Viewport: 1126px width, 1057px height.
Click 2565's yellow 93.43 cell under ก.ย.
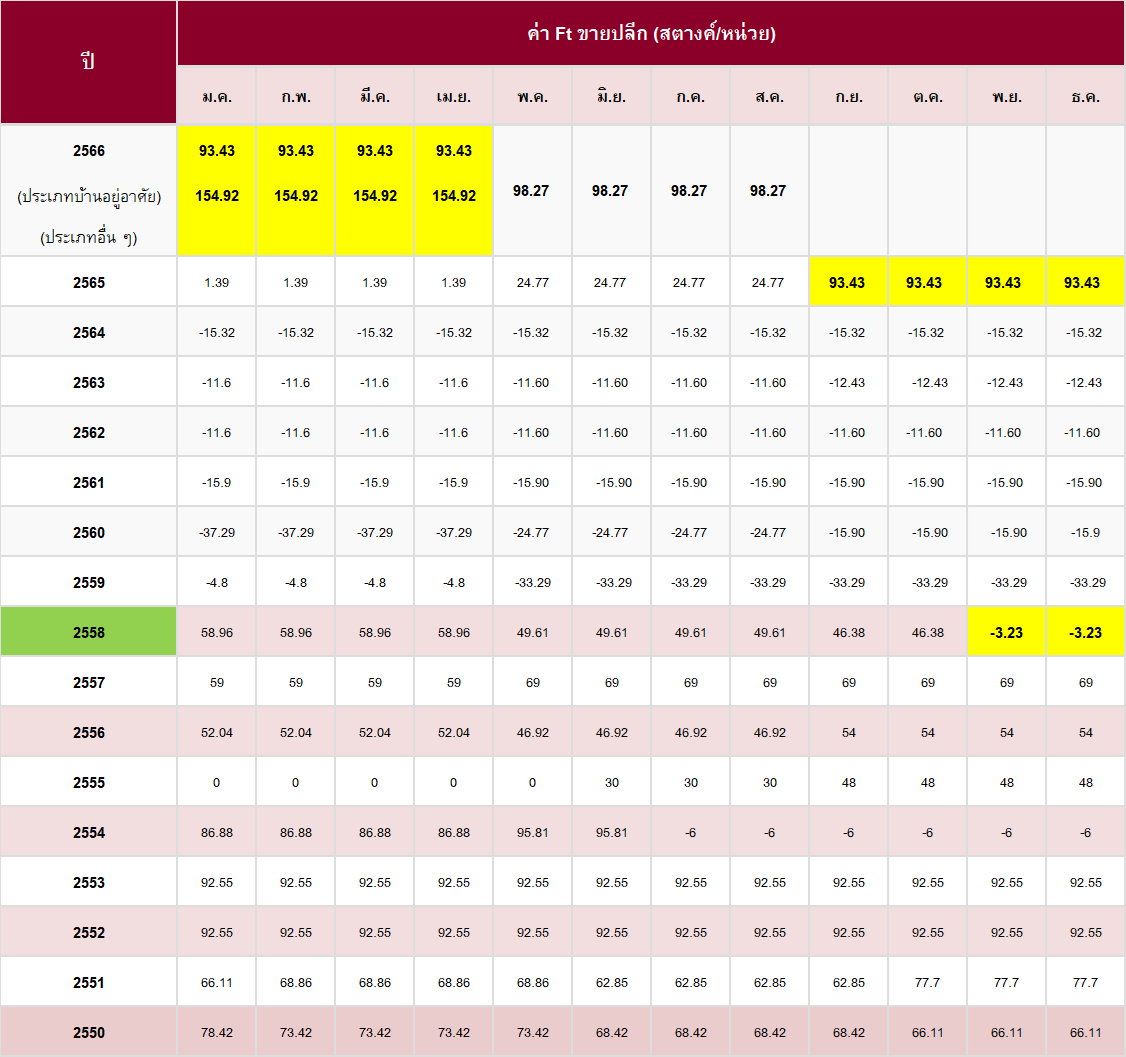tap(848, 282)
